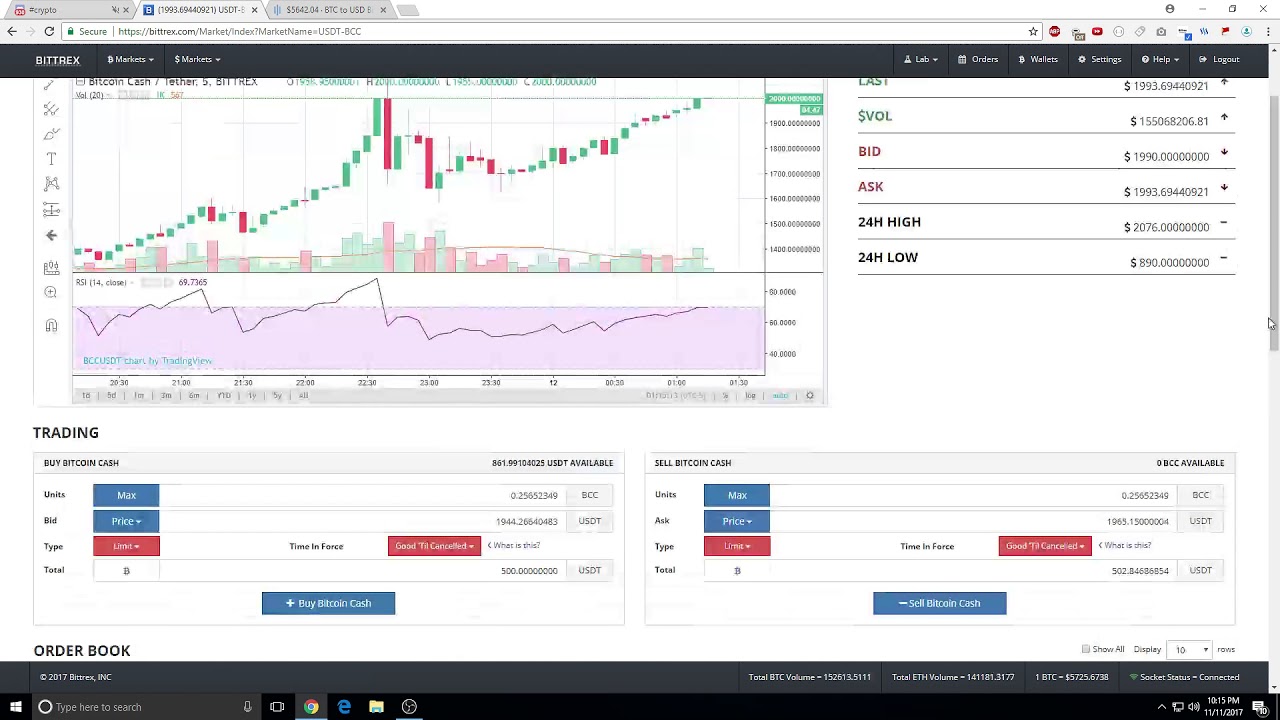Image resolution: width=1280 pixels, height=720 pixels.
Task: Open the Bitcoin Markets dropdown
Action: click(x=130, y=59)
